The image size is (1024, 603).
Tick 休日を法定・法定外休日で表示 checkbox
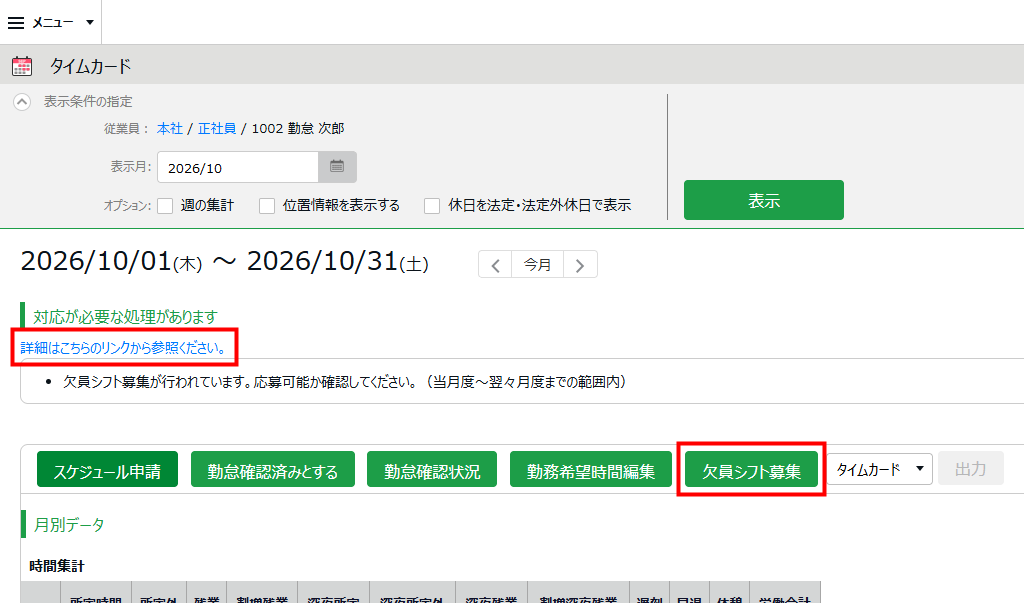(x=432, y=206)
